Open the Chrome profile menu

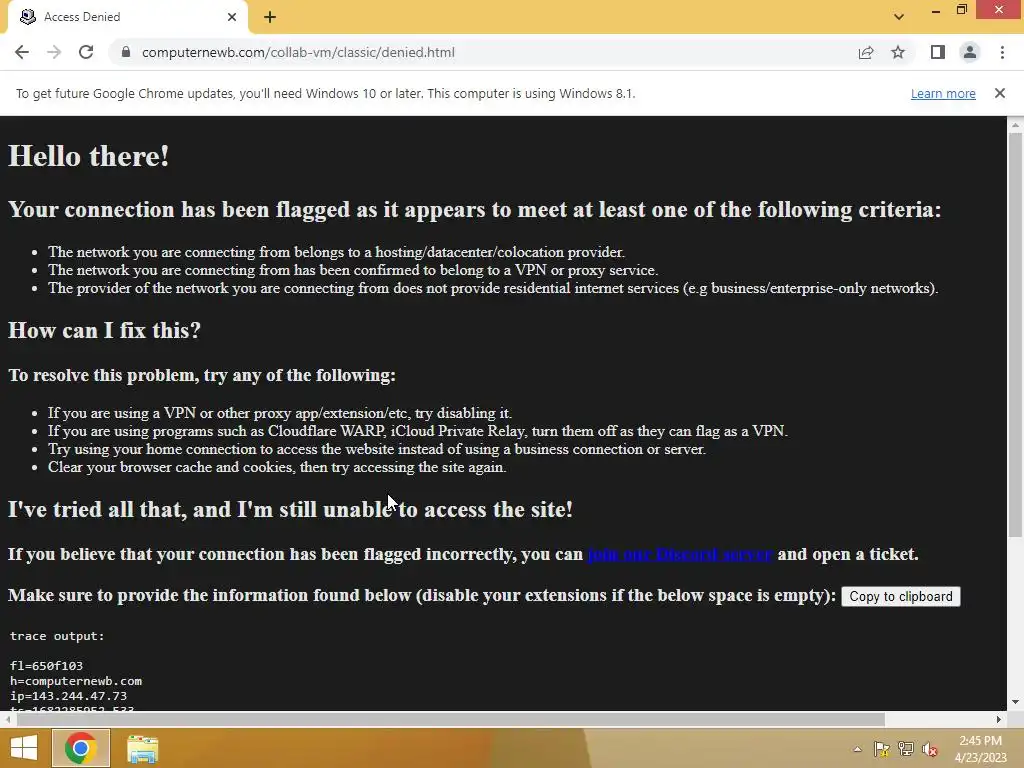pos(970,52)
